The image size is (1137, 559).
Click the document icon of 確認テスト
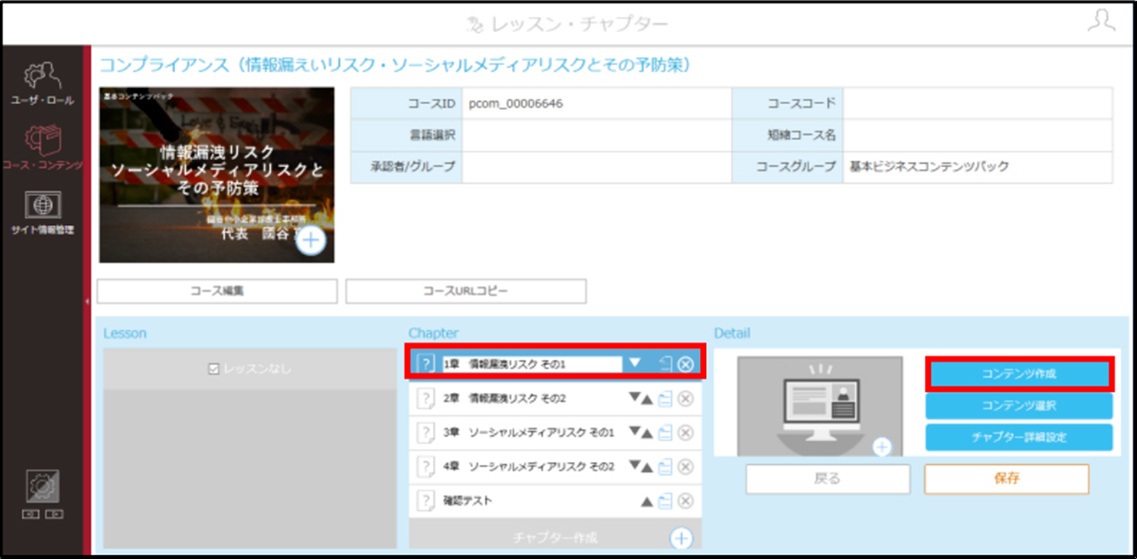tap(426, 501)
